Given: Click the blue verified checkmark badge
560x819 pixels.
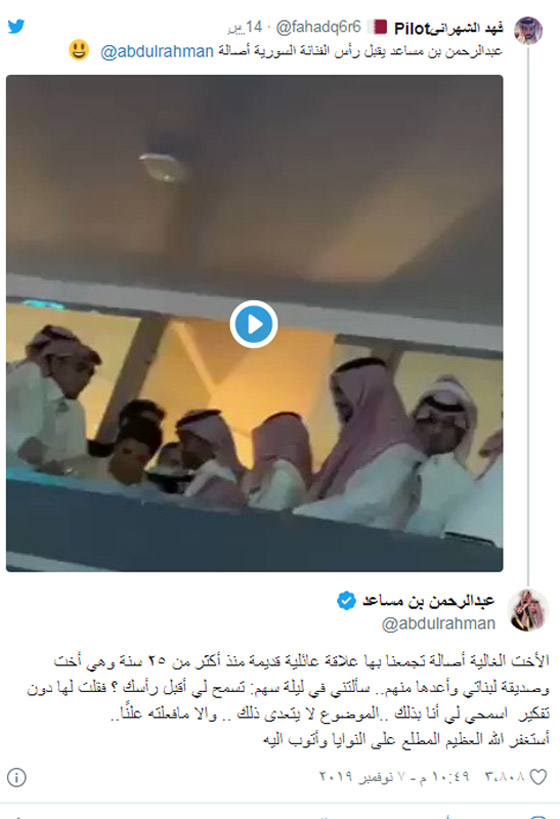Looking at the screenshot, I should 346,601.
